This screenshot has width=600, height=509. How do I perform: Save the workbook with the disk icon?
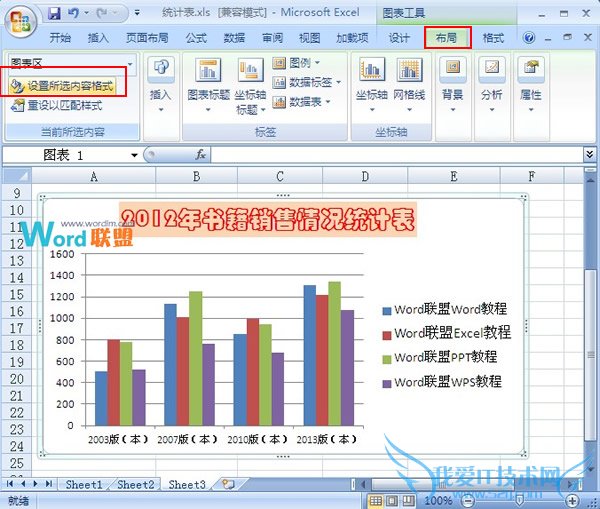(55, 13)
